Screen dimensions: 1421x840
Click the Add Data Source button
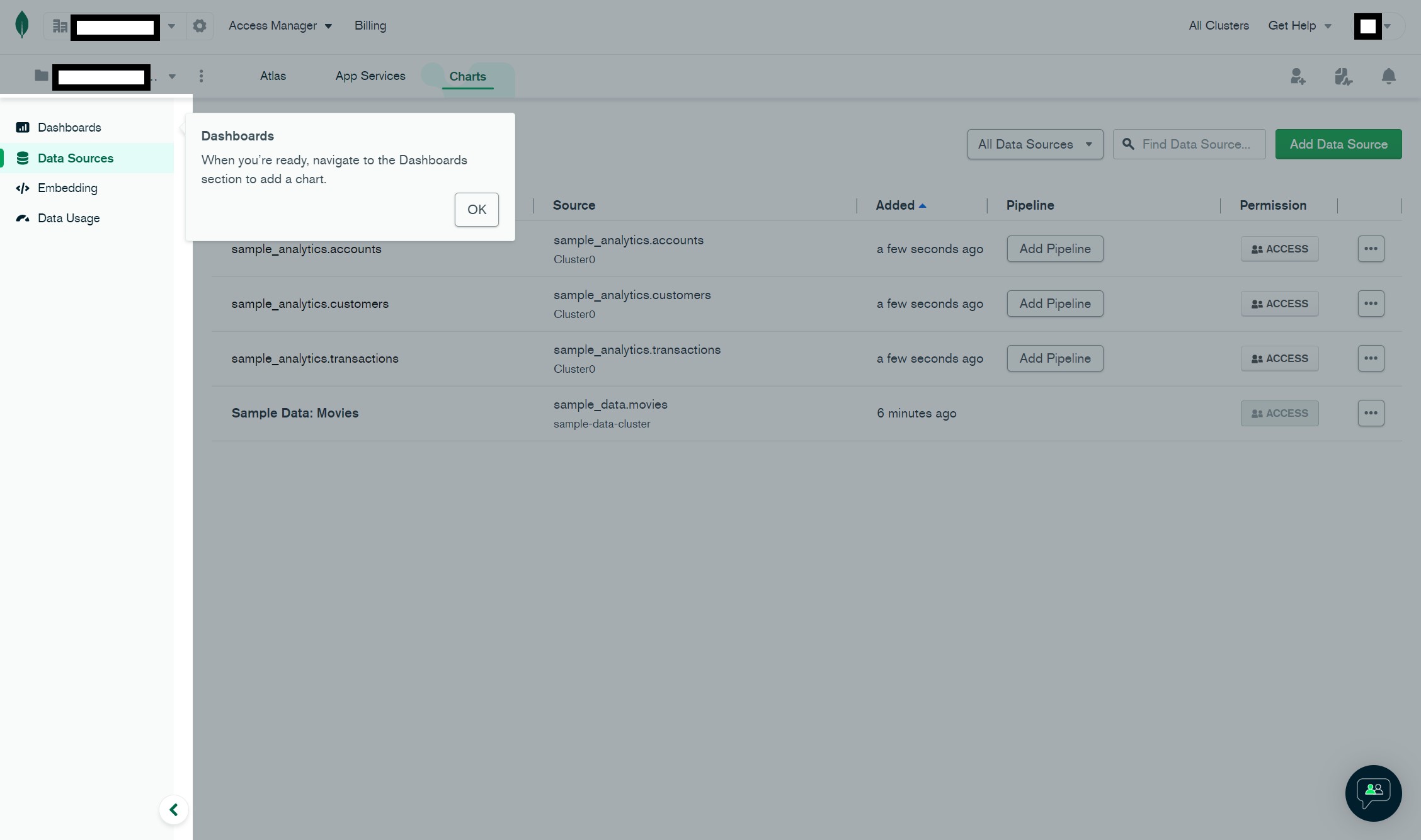[x=1338, y=144]
